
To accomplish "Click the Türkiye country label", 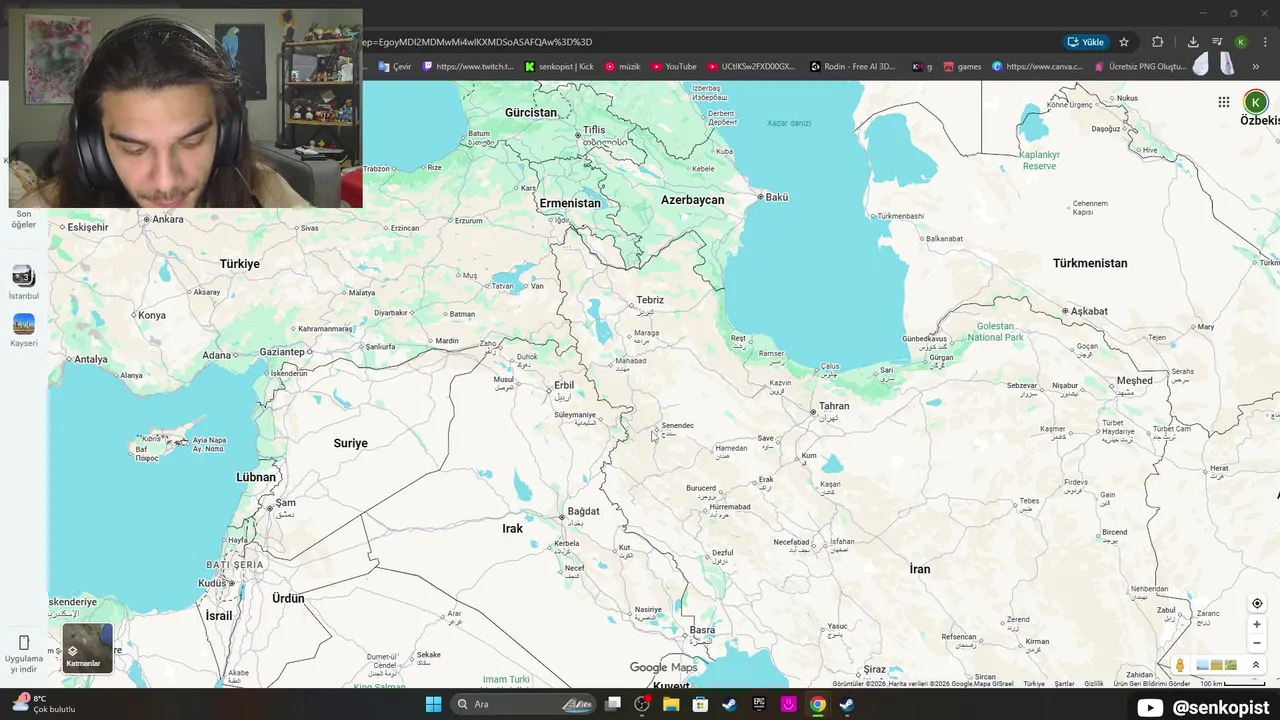I will [239, 264].
